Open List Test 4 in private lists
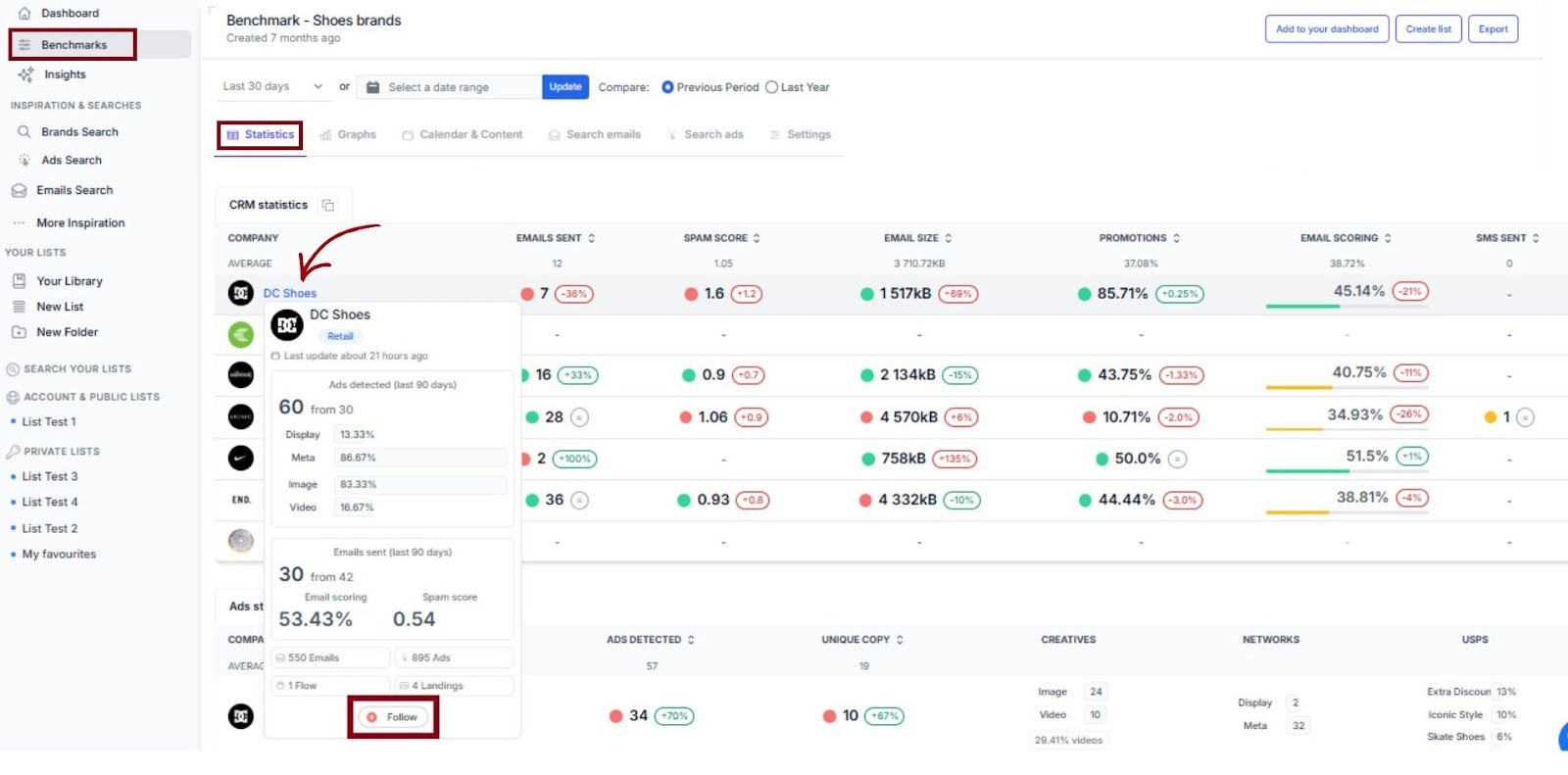 click(x=49, y=503)
